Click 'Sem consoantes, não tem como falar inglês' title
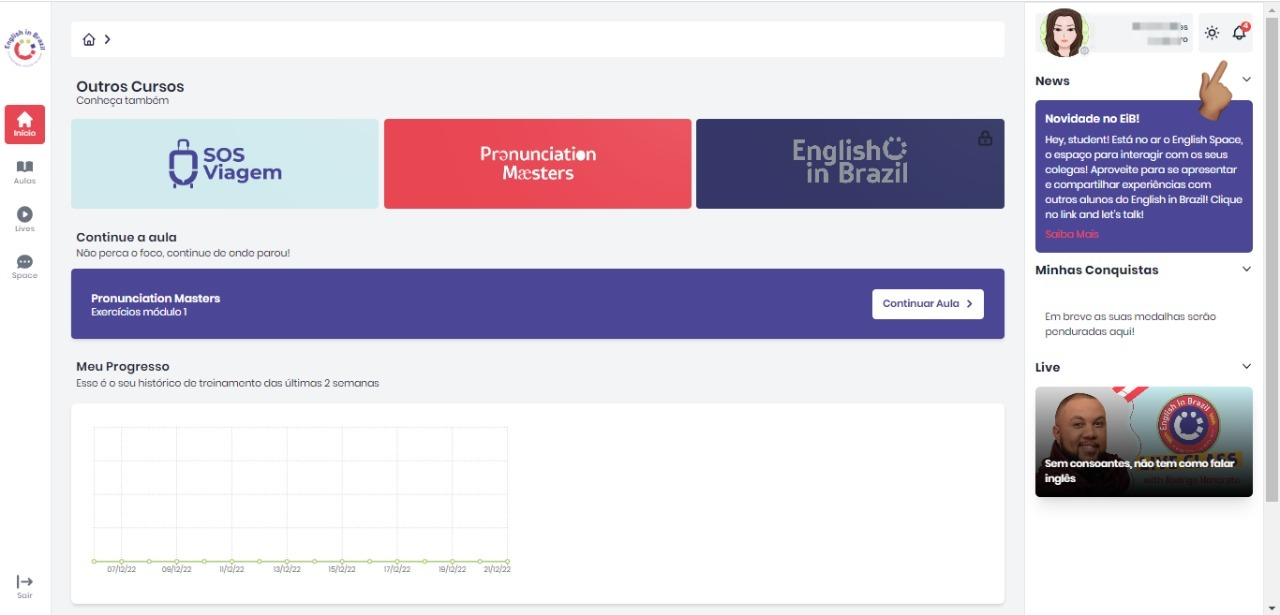This screenshot has width=1280, height=615. point(1139,471)
